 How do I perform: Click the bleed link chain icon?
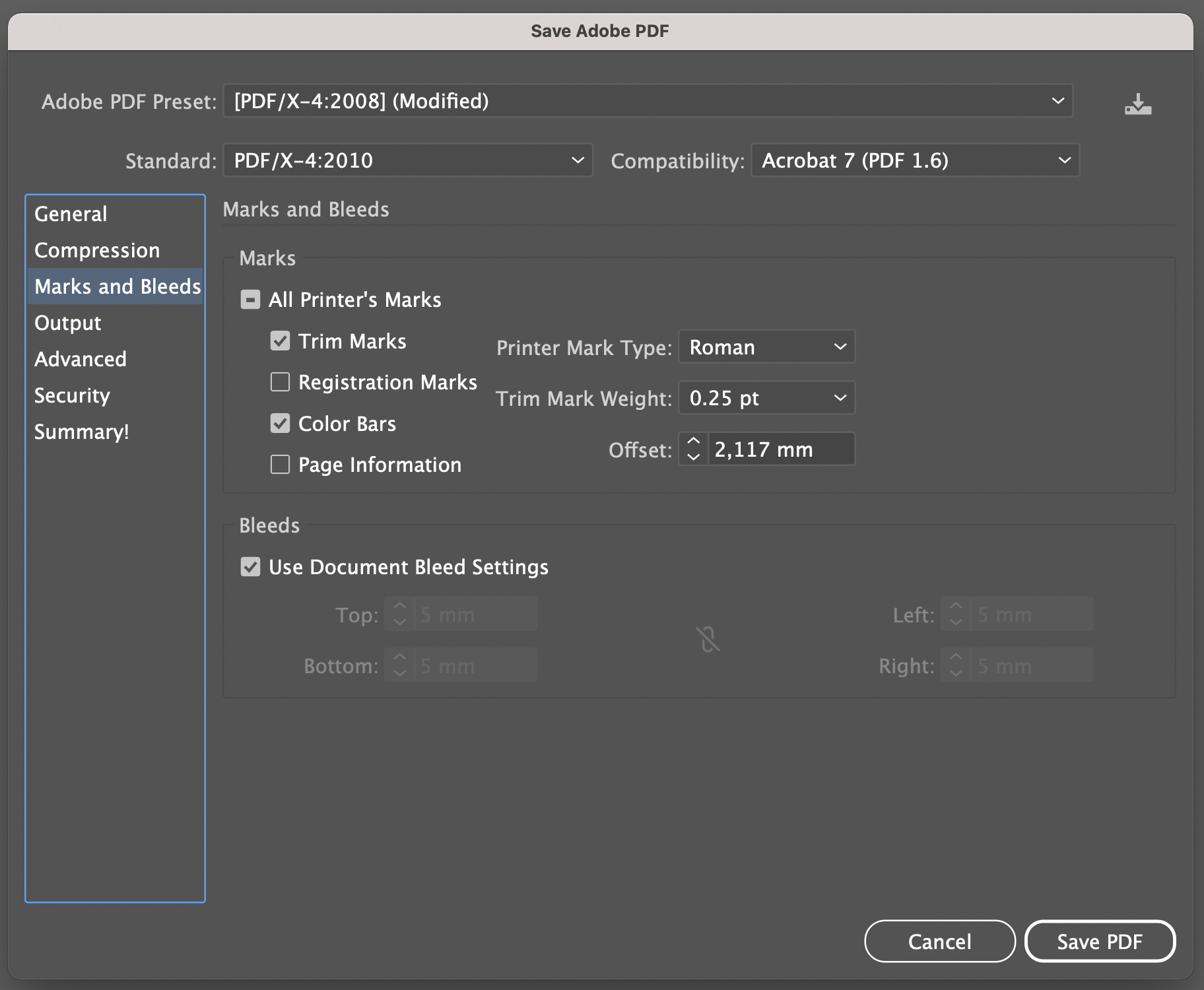click(708, 640)
